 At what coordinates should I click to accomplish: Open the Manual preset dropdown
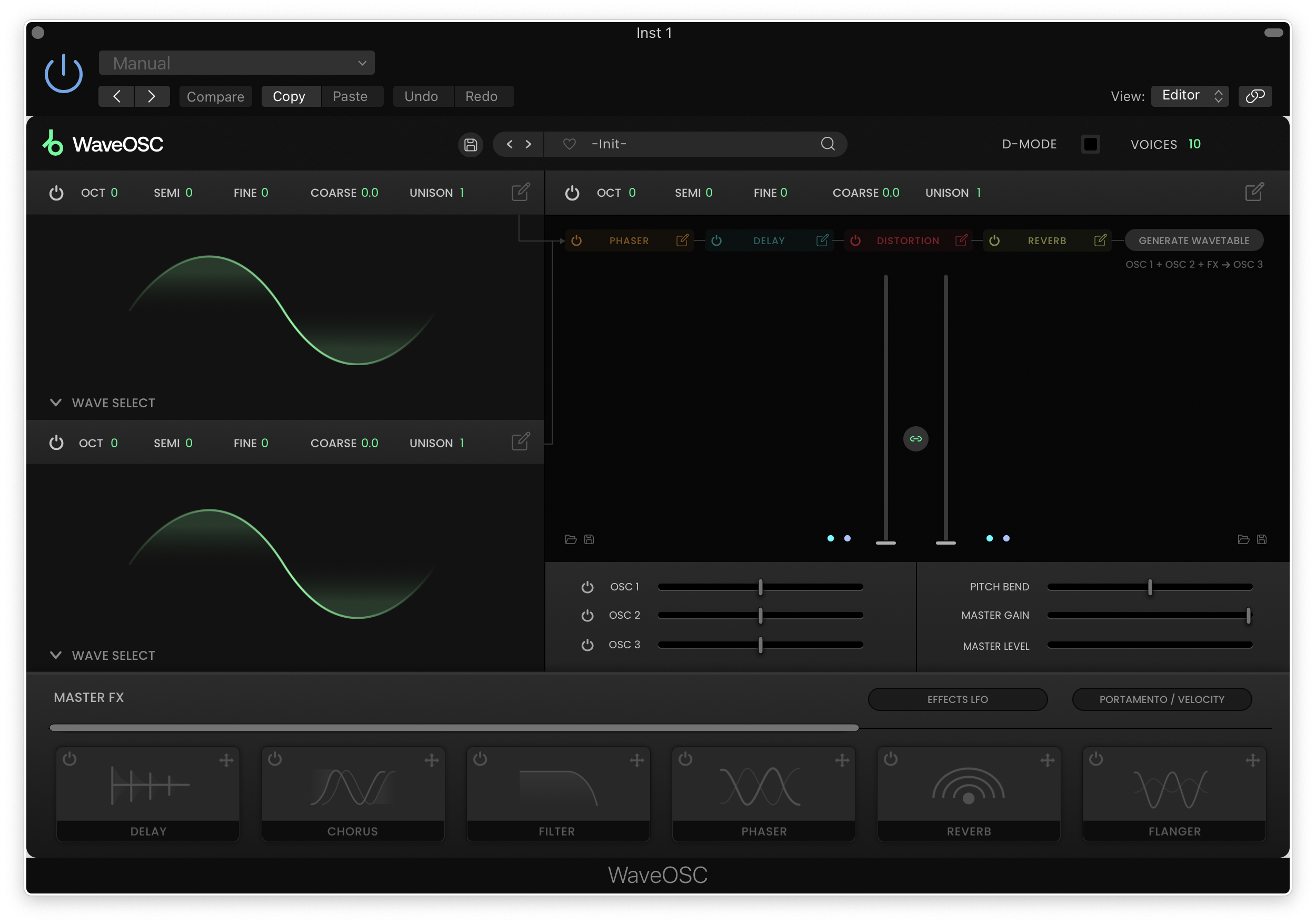(236, 63)
